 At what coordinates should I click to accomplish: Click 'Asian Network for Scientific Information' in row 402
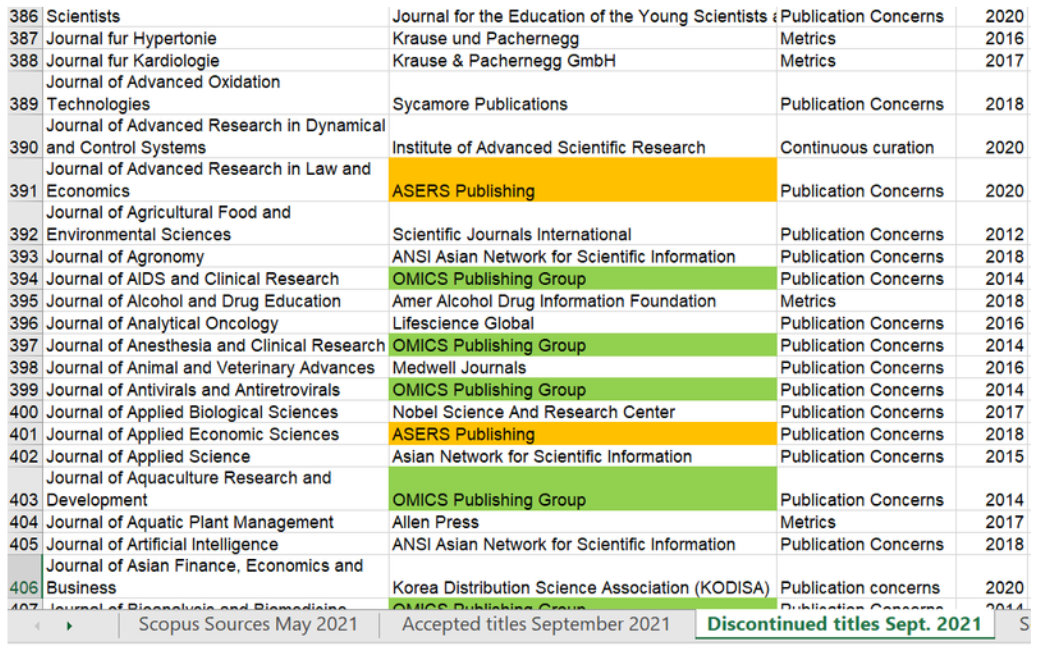pyautogui.click(x=583, y=456)
